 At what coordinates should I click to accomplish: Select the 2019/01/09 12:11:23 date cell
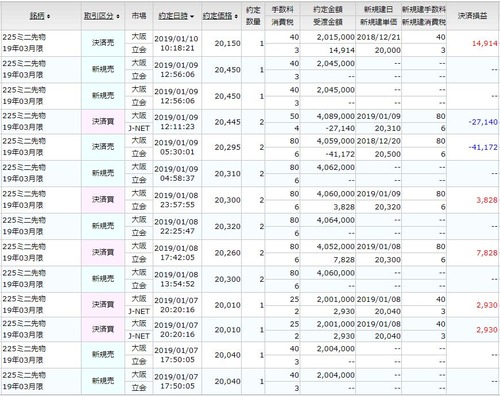176,122
